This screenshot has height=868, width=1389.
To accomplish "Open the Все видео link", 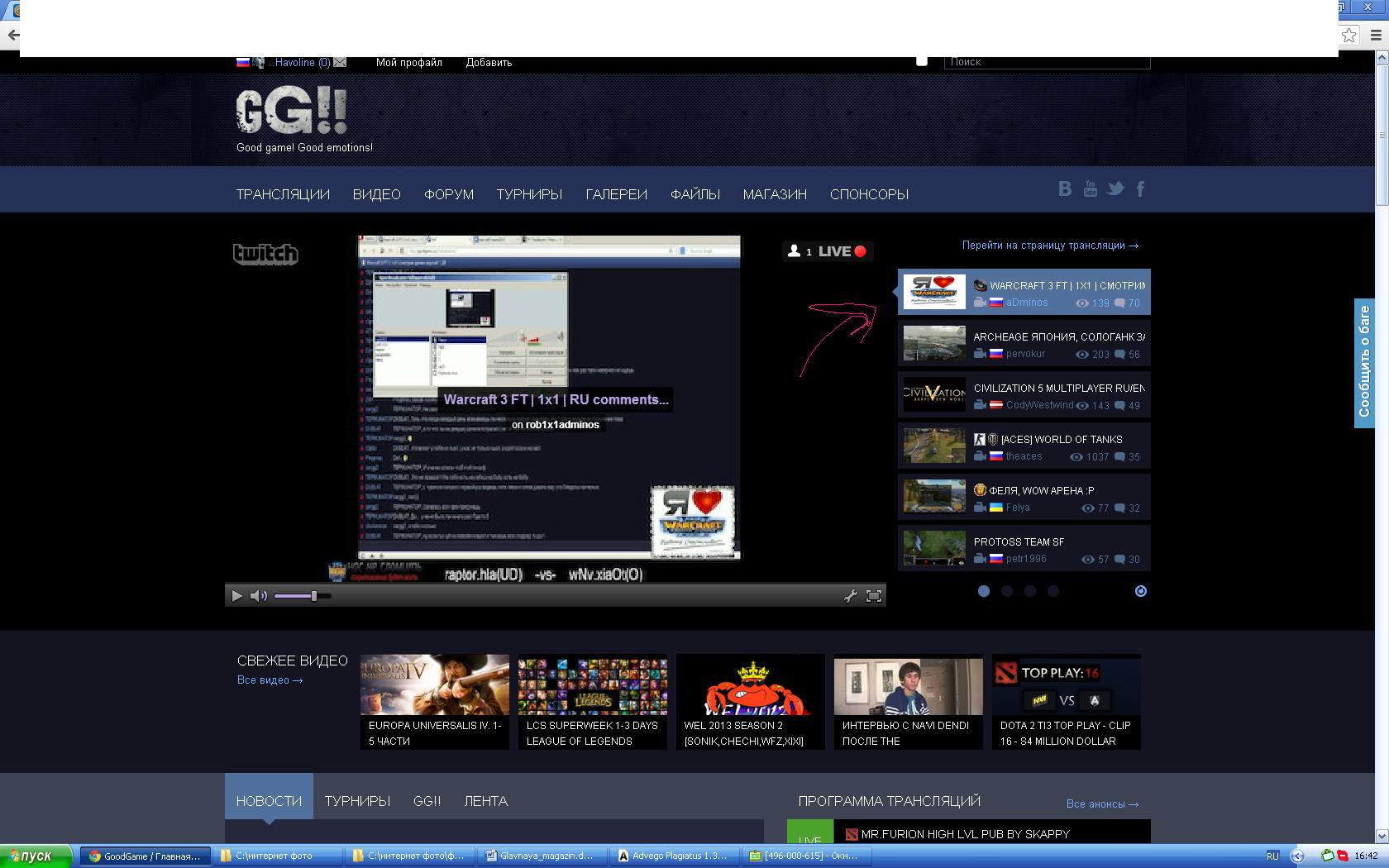I will (270, 680).
